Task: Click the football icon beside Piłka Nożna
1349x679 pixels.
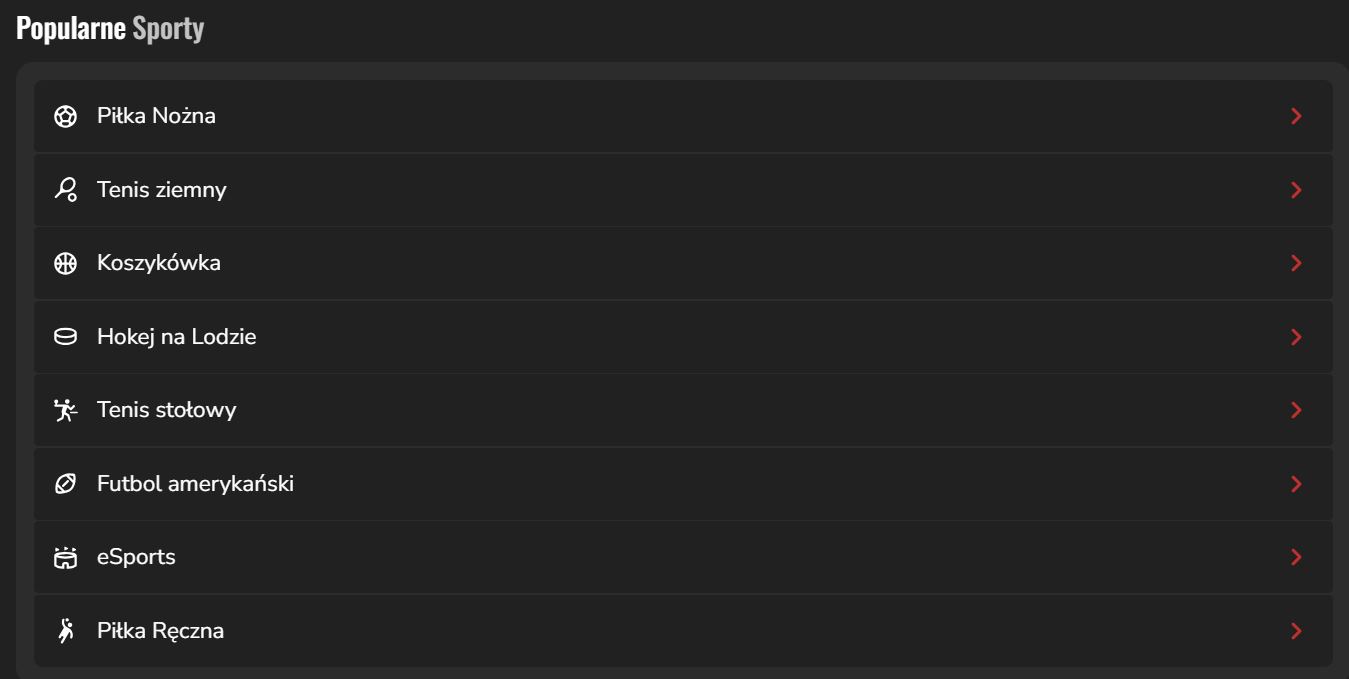Action: (65, 117)
